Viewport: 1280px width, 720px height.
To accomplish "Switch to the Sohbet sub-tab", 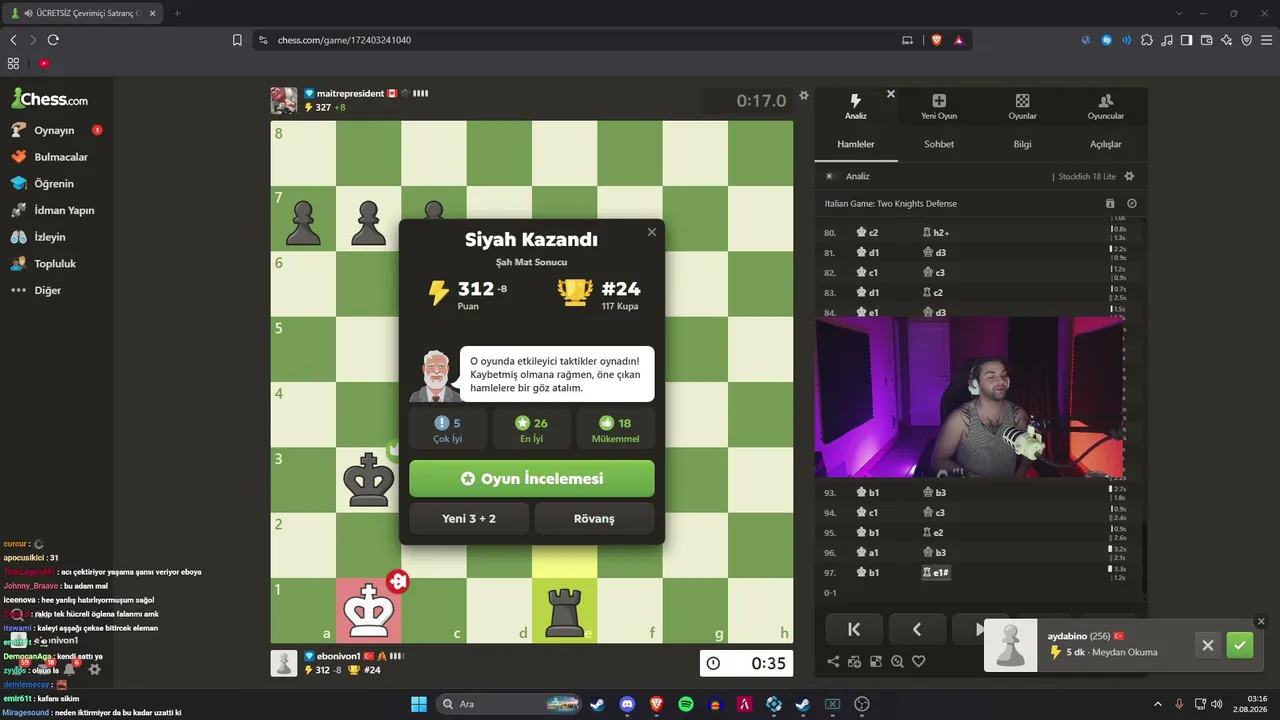I will click(x=939, y=144).
